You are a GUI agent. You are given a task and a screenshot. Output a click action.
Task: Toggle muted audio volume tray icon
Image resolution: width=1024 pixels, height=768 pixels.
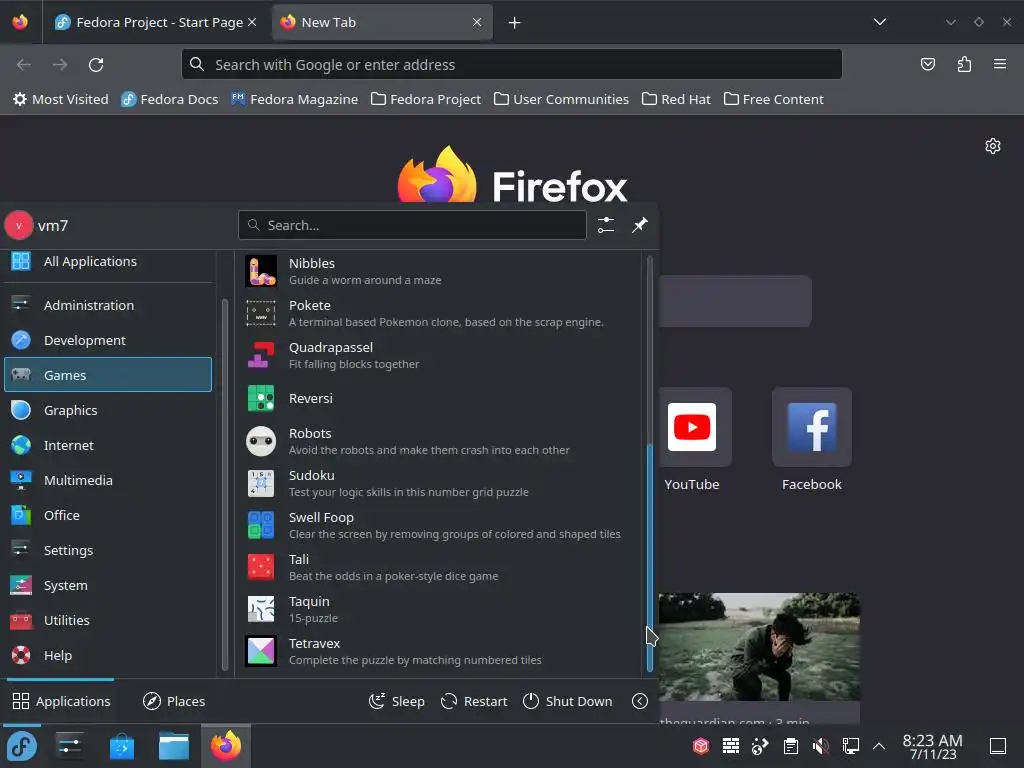(x=821, y=746)
